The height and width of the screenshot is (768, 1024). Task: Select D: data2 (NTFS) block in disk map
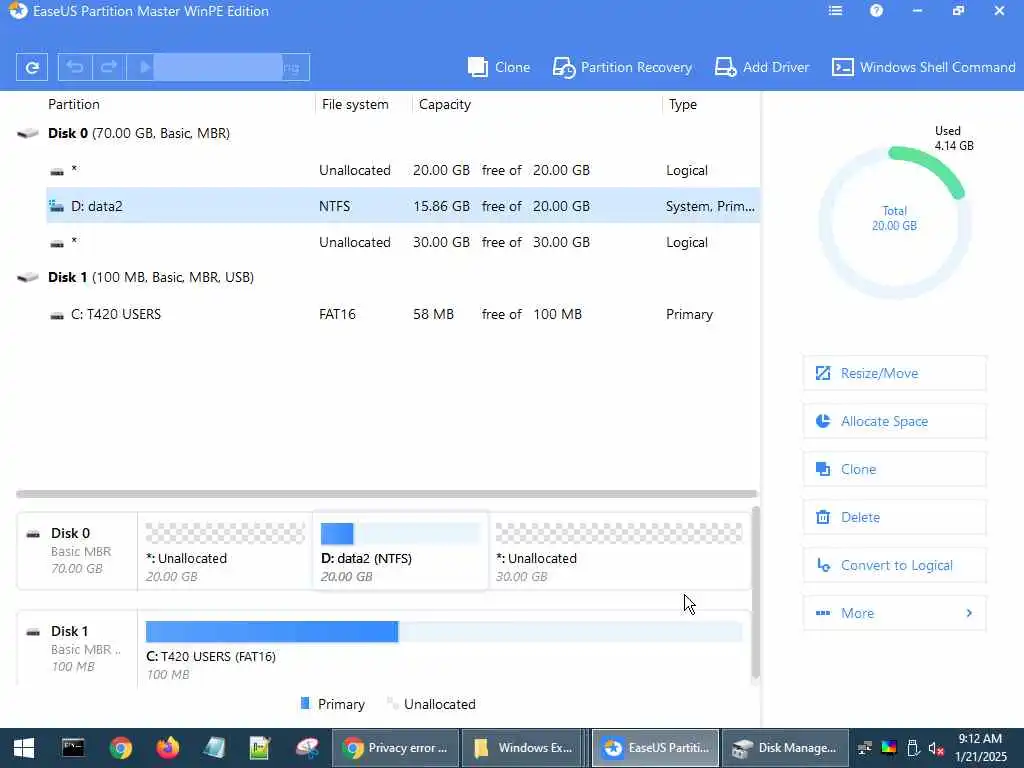(400, 552)
